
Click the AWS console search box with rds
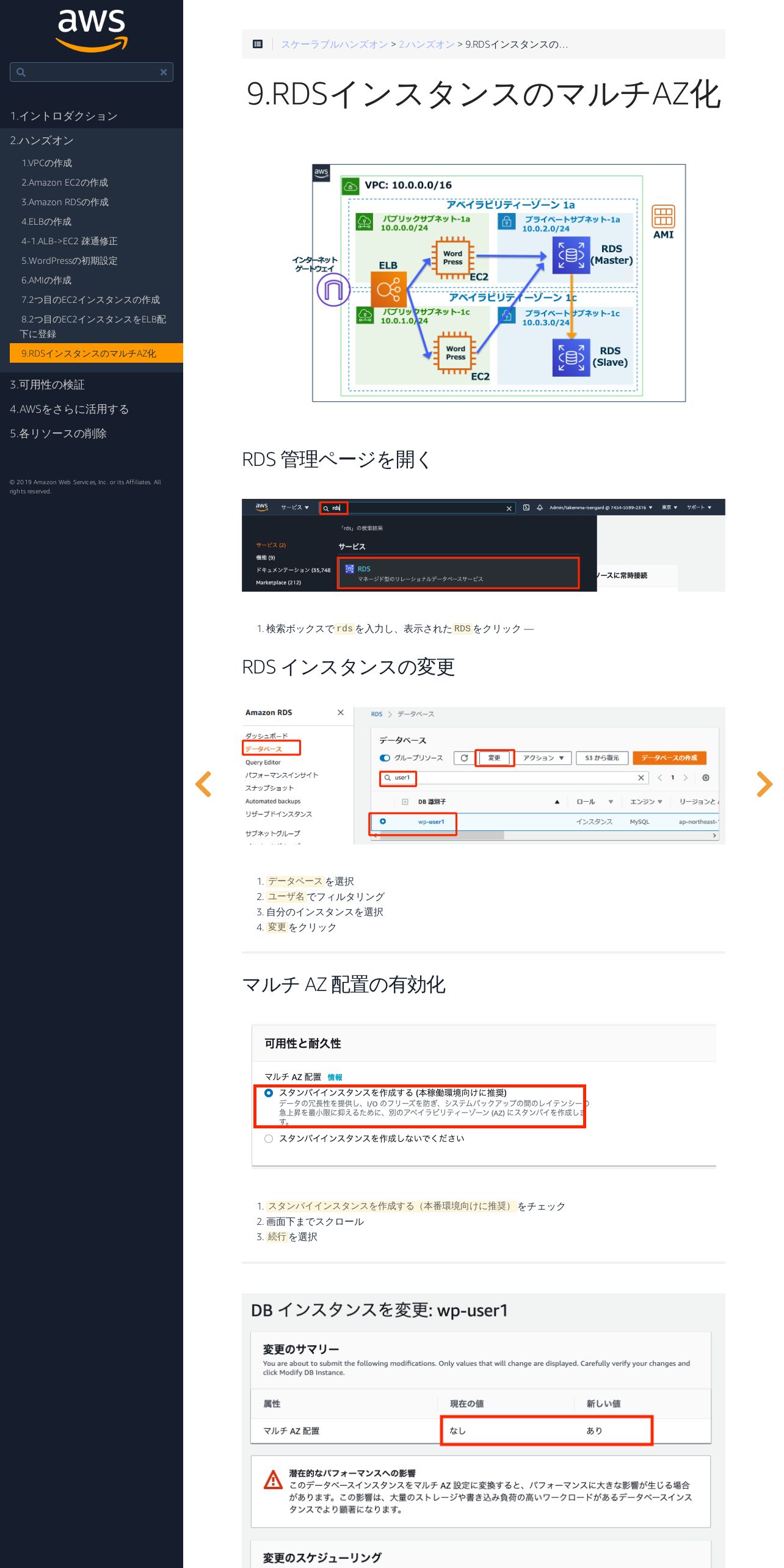[x=417, y=508]
